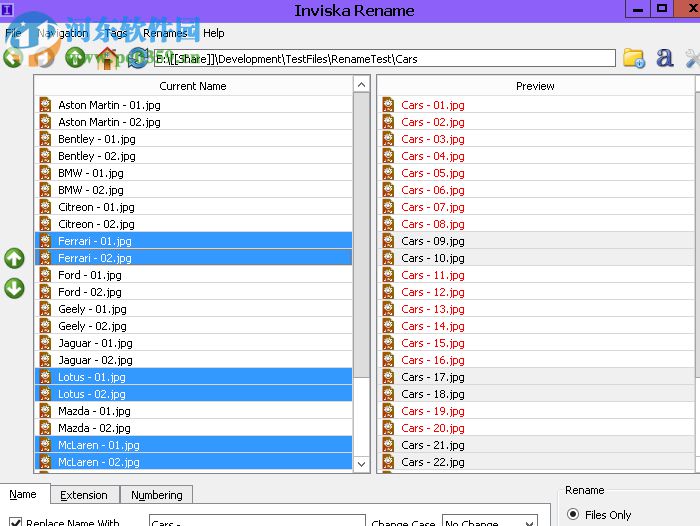This screenshot has height=526, width=700.
Task: Select Ferrari - 02.jpg file
Action: point(193,258)
